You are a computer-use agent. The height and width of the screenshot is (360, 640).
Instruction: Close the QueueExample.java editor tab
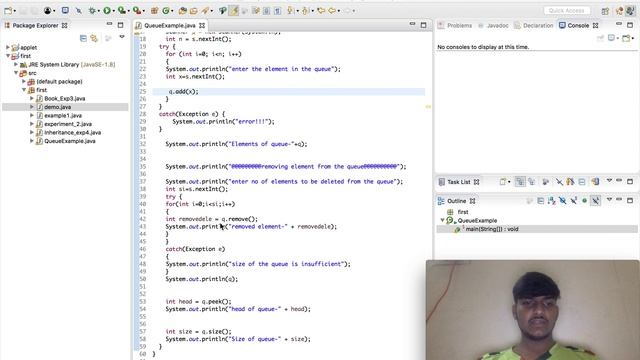tap(202, 25)
